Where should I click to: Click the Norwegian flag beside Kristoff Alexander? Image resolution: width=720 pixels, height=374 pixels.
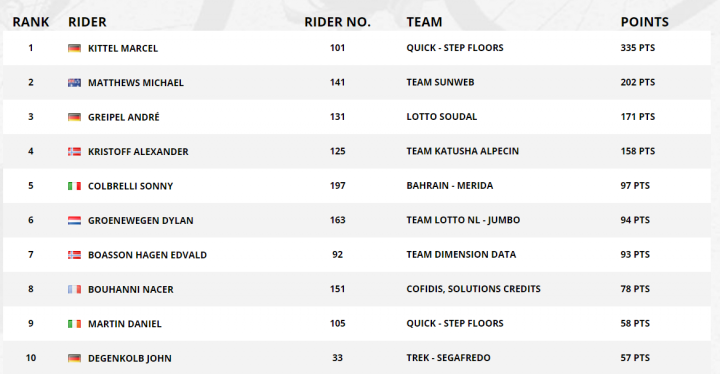pyautogui.click(x=74, y=152)
